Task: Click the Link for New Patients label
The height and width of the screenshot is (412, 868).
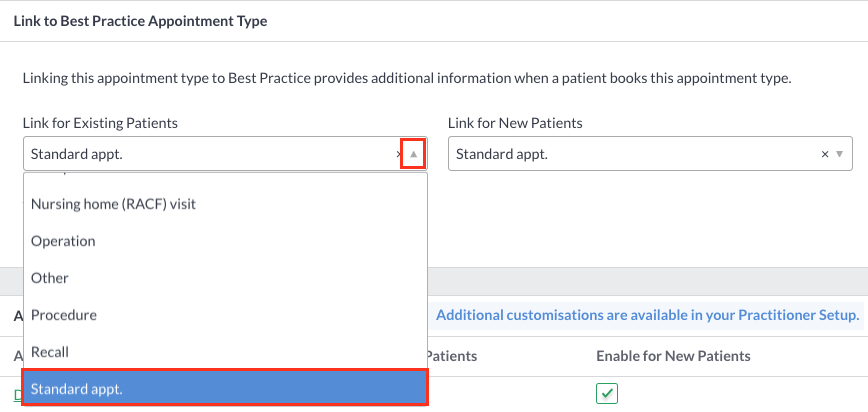Action: 515,123
